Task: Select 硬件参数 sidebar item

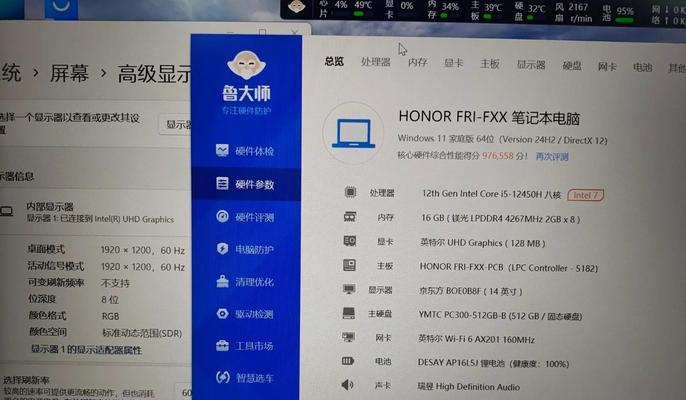Action: tap(246, 184)
